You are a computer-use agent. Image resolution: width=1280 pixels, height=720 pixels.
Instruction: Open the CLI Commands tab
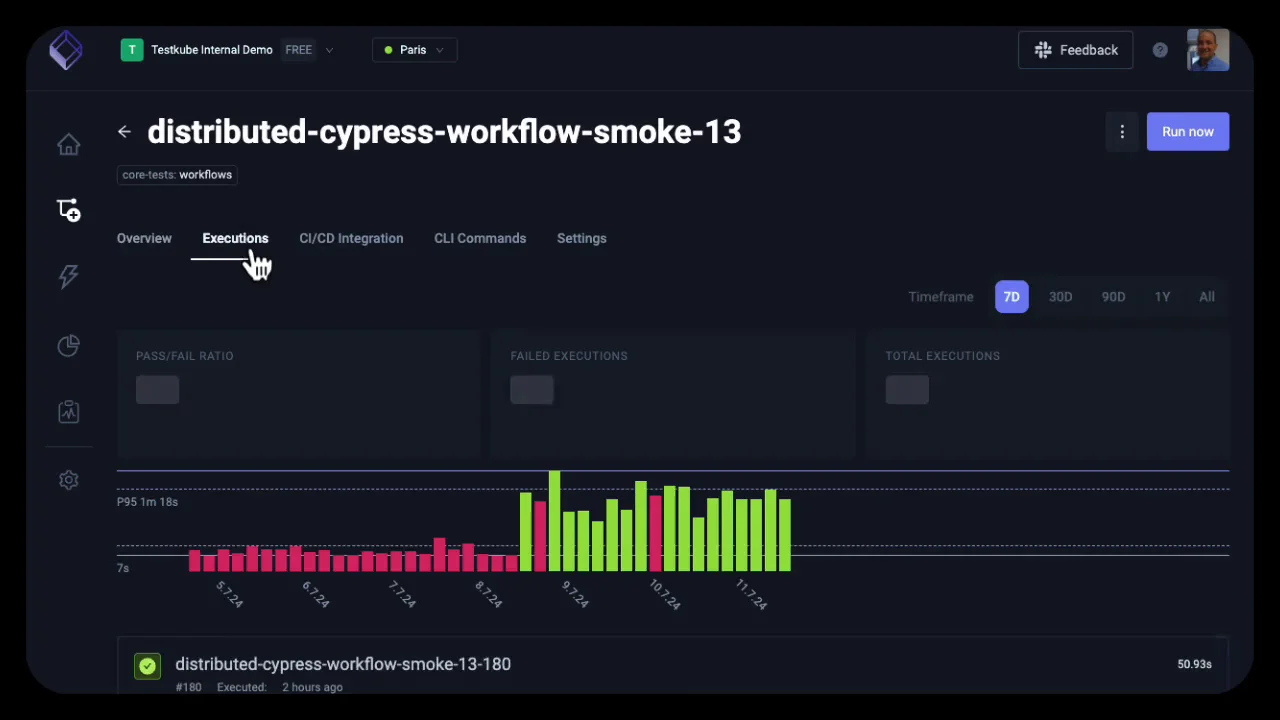pos(480,238)
